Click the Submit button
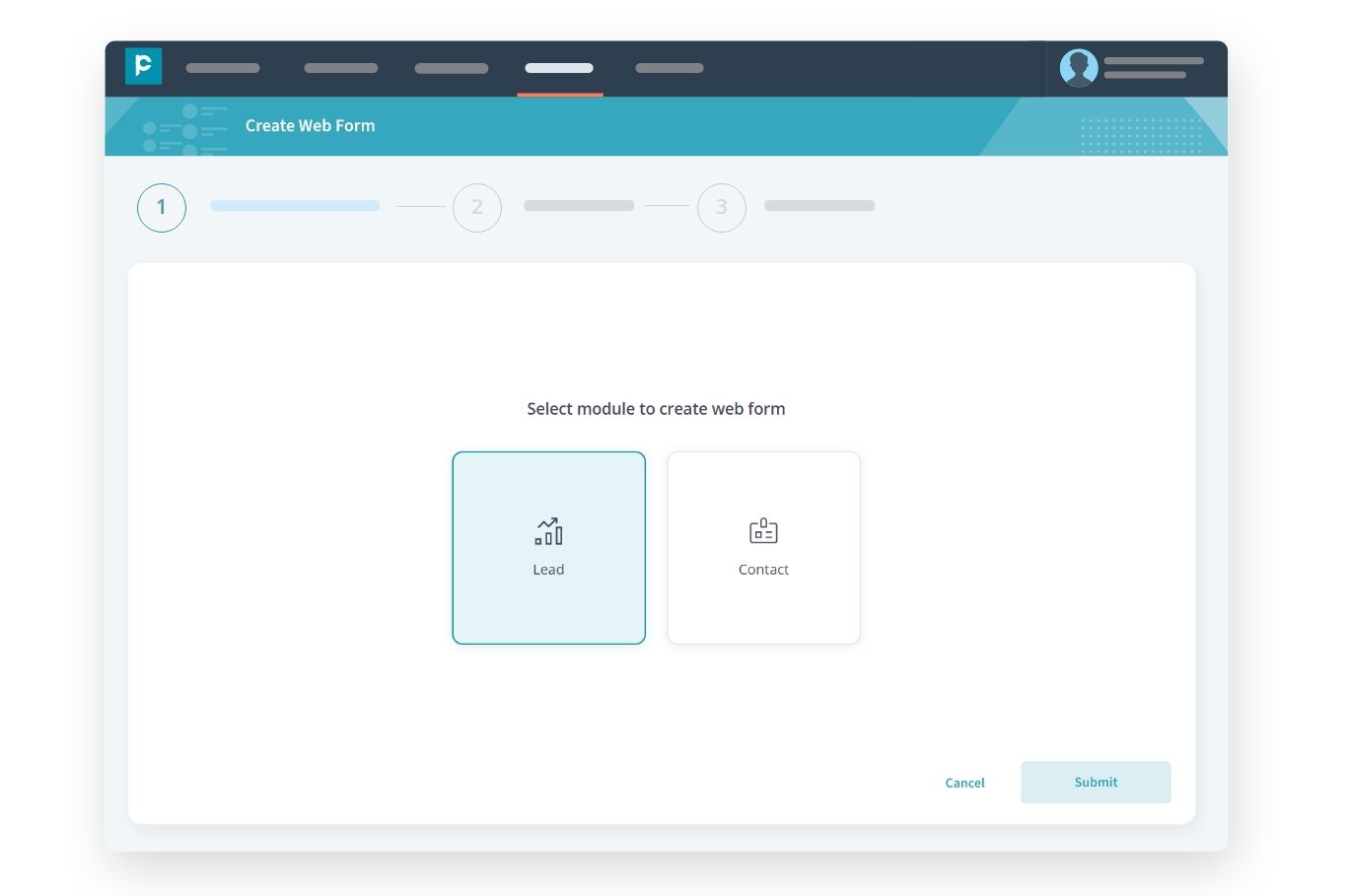Viewport: 1347px width, 896px height. tap(1096, 782)
